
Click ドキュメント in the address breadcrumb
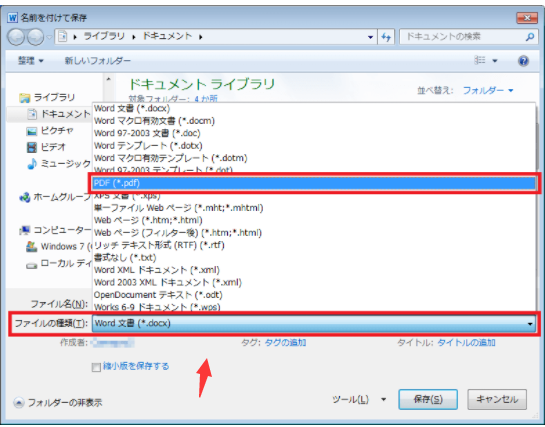[167, 36]
